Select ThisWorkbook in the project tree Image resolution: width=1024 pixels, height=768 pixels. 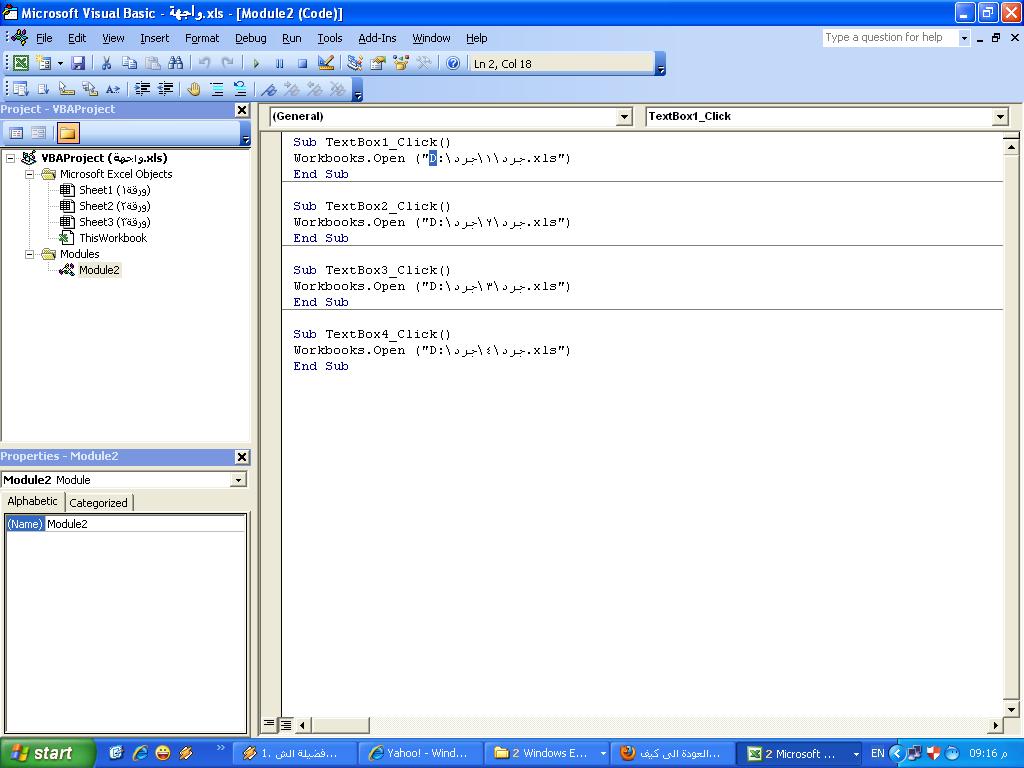click(113, 238)
